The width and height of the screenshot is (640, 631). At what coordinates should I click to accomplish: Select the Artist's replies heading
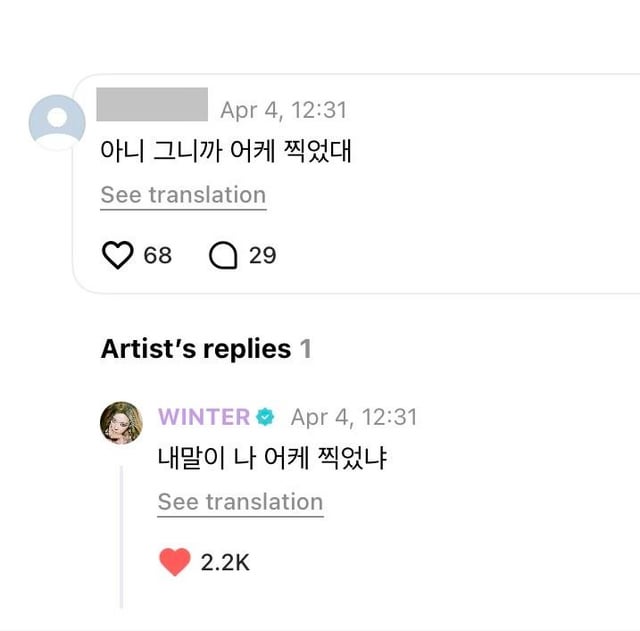pos(196,349)
